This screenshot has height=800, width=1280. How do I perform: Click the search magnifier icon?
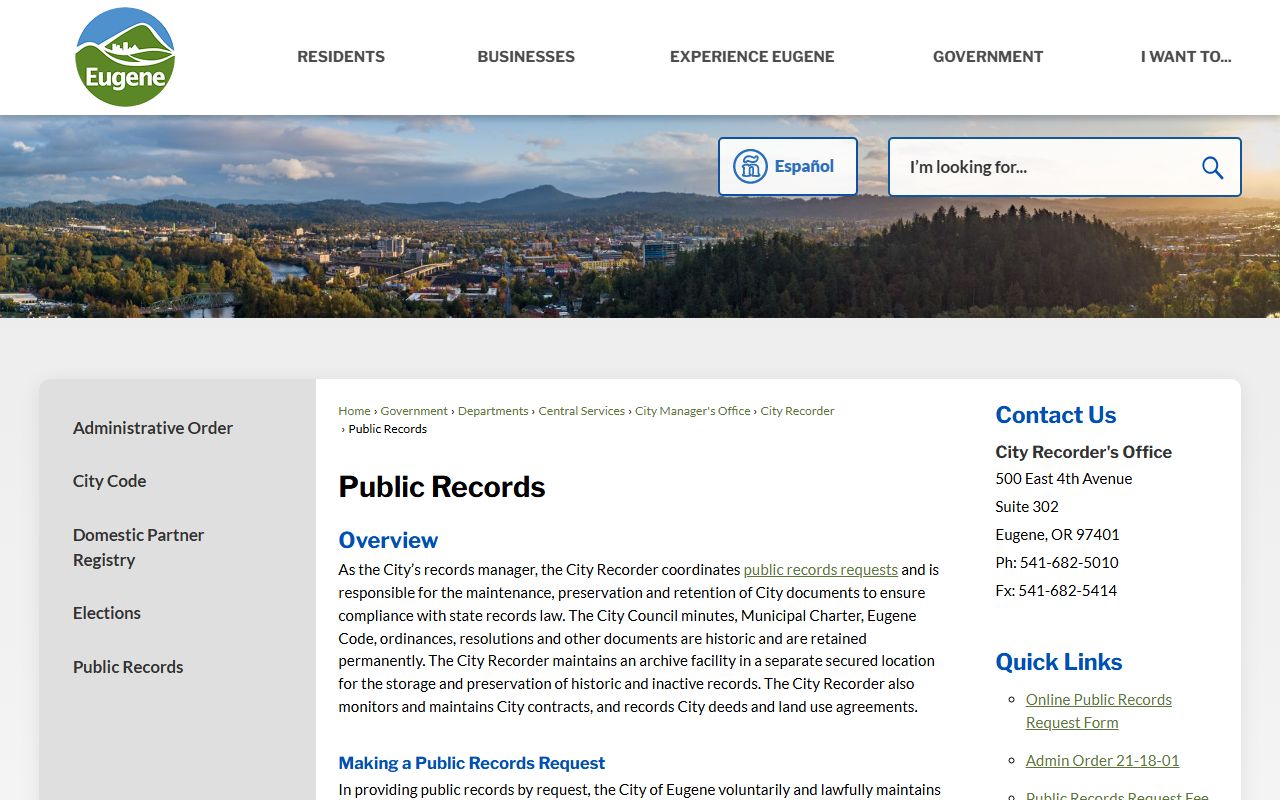point(1212,167)
